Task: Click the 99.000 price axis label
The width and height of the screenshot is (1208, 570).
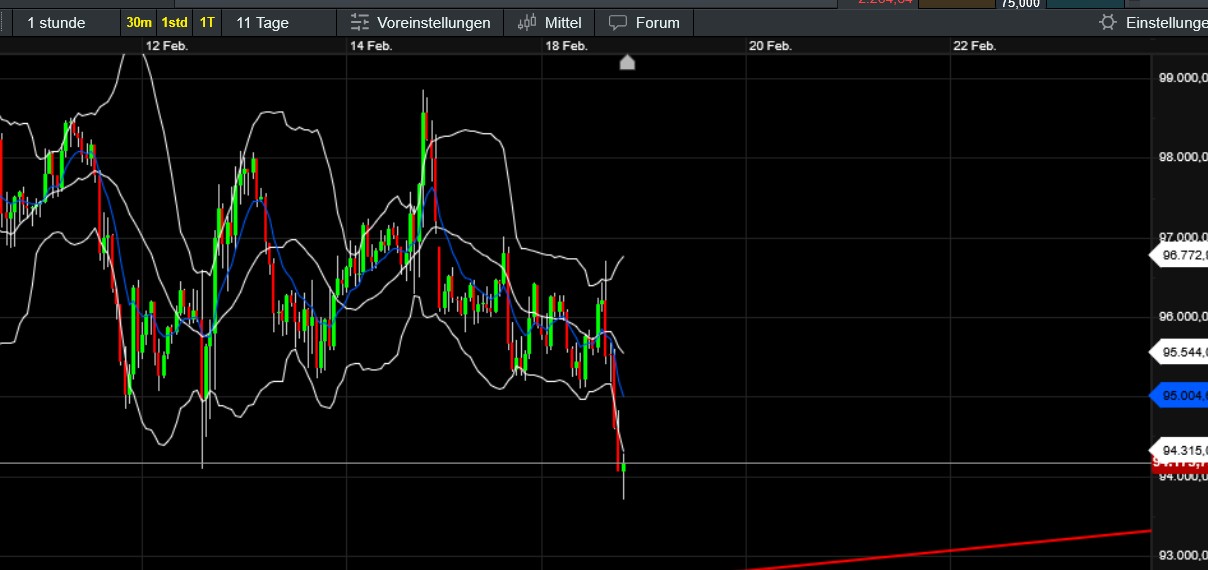Action: [1183, 77]
